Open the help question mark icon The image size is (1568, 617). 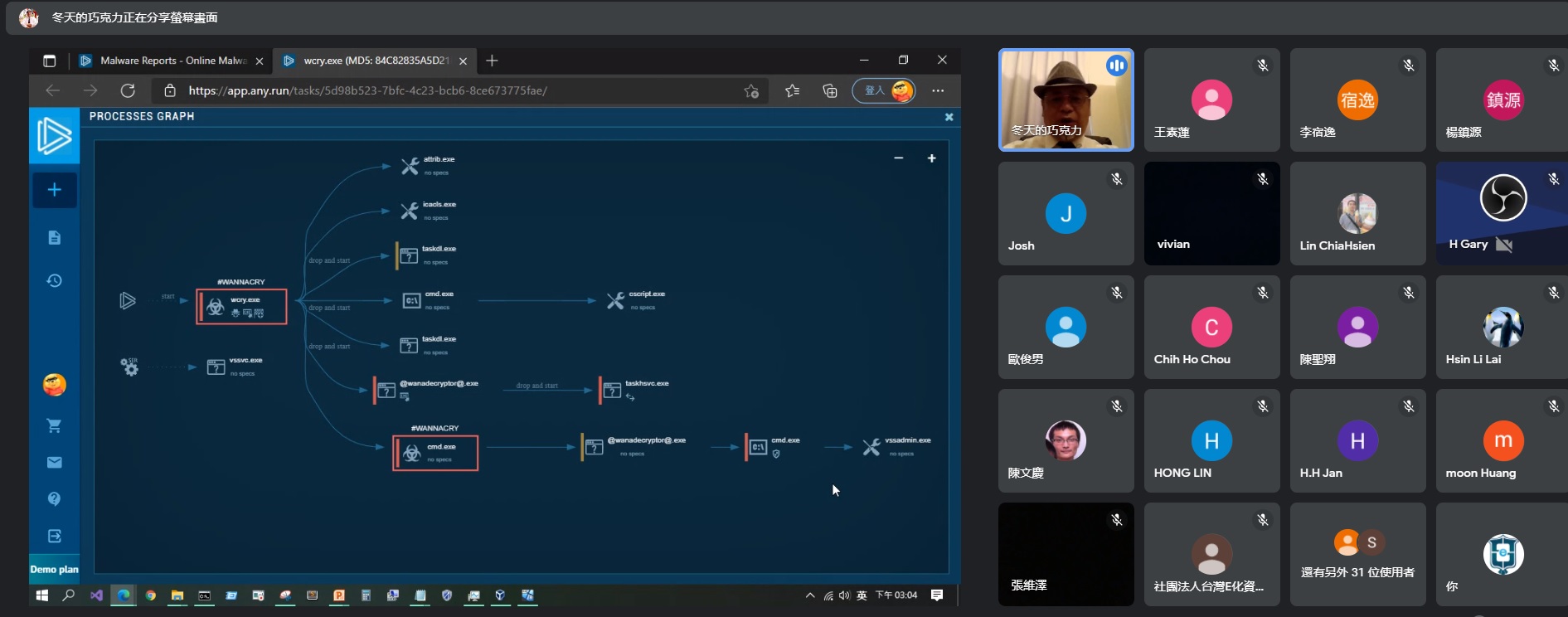tap(55, 498)
